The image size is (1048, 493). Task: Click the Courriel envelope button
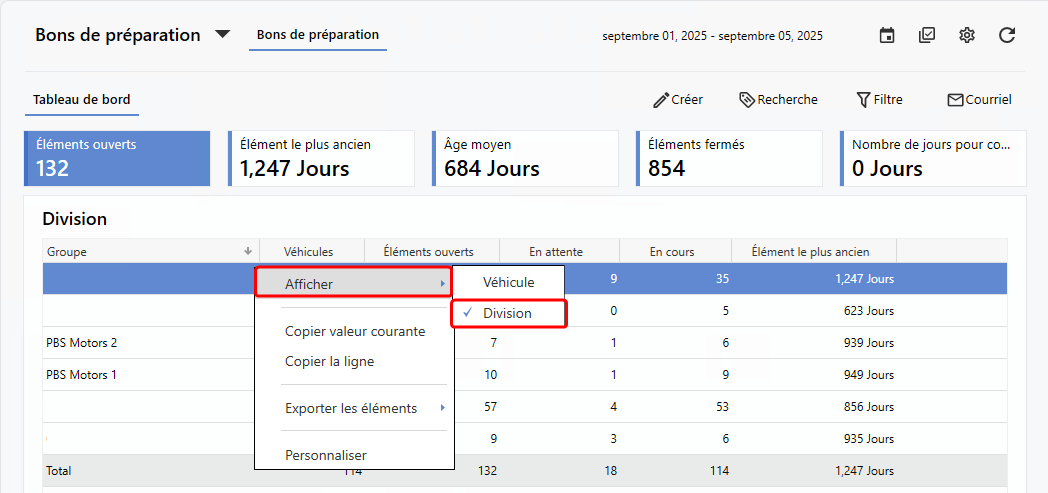pyautogui.click(x=979, y=100)
